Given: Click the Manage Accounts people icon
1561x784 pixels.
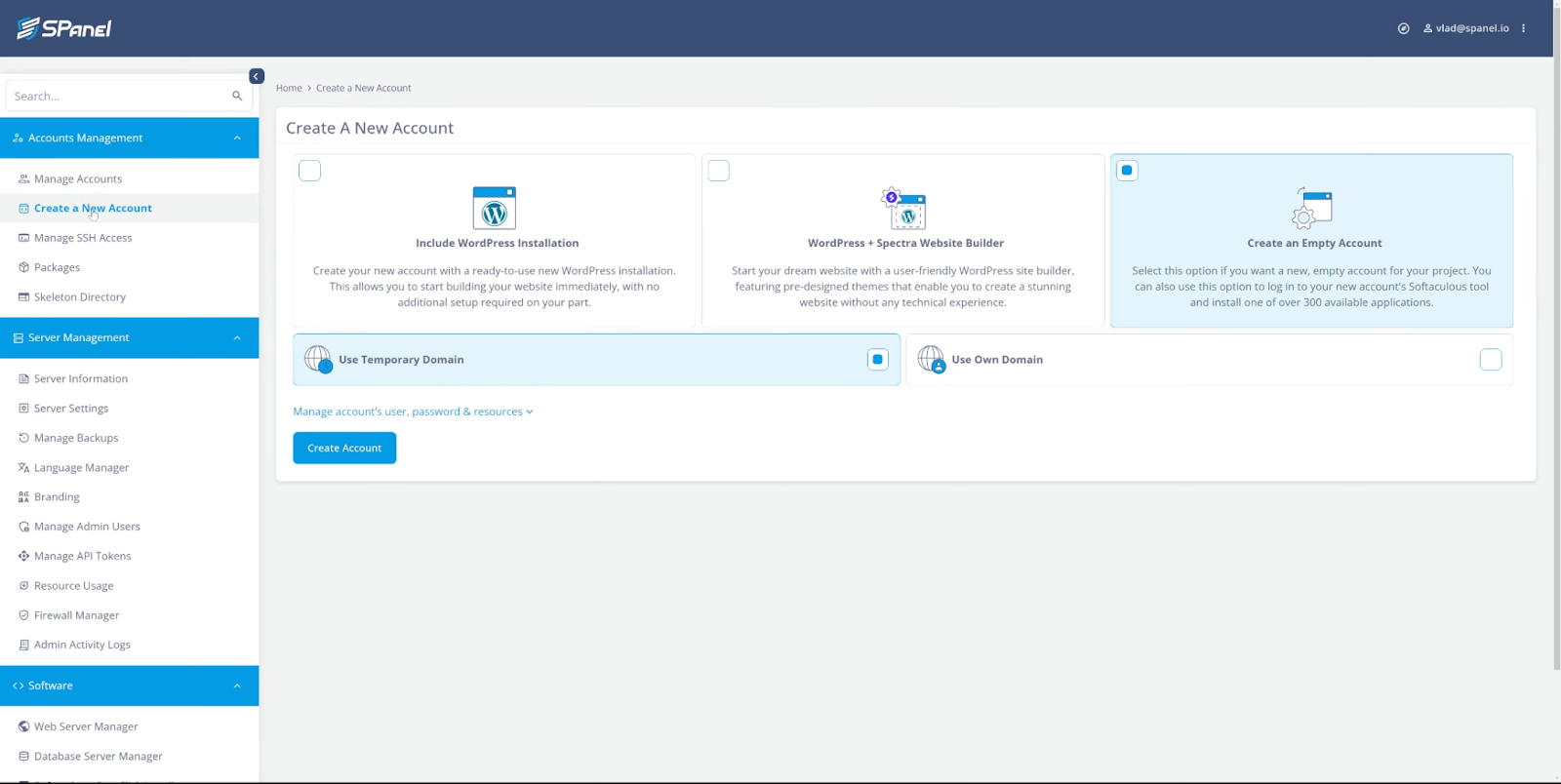Looking at the screenshot, I should (23, 178).
